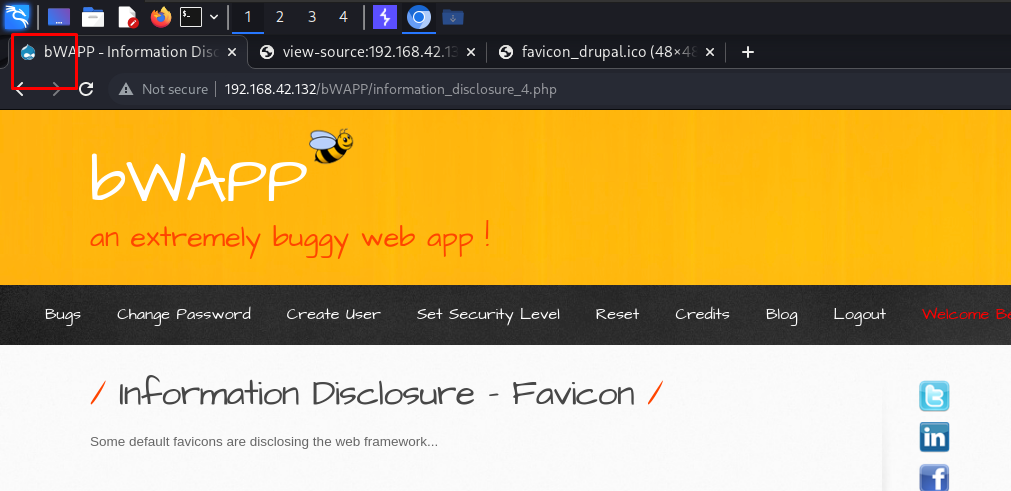This screenshot has width=1011, height=491.
Task: Switch to workspace 2
Action: point(279,17)
